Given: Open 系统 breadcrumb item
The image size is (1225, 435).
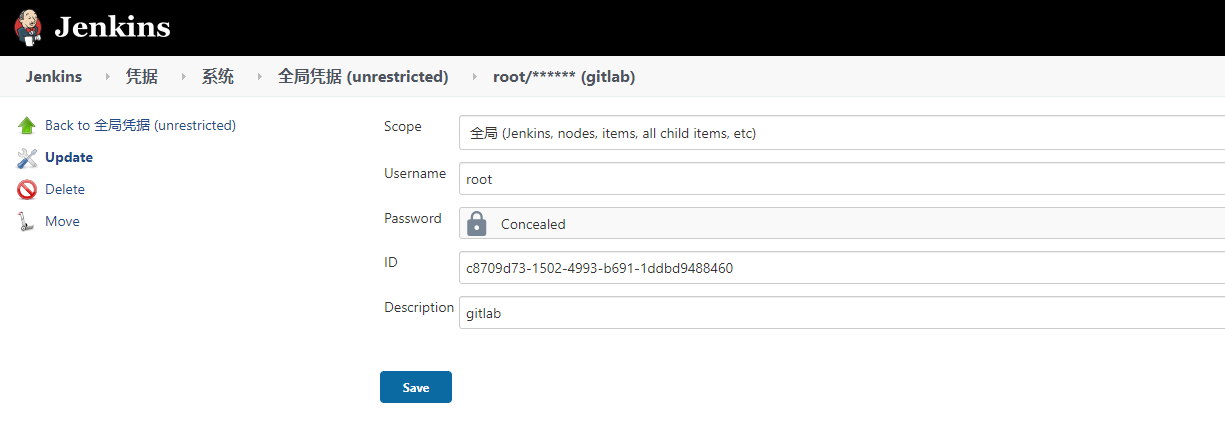Looking at the screenshot, I should [218, 77].
